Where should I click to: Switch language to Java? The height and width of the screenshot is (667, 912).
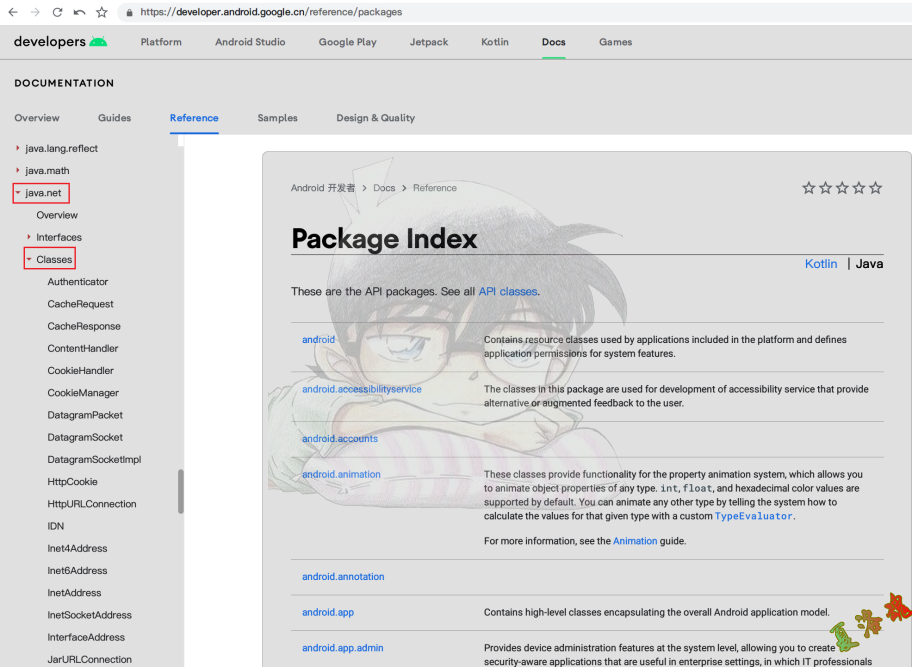tap(869, 264)
